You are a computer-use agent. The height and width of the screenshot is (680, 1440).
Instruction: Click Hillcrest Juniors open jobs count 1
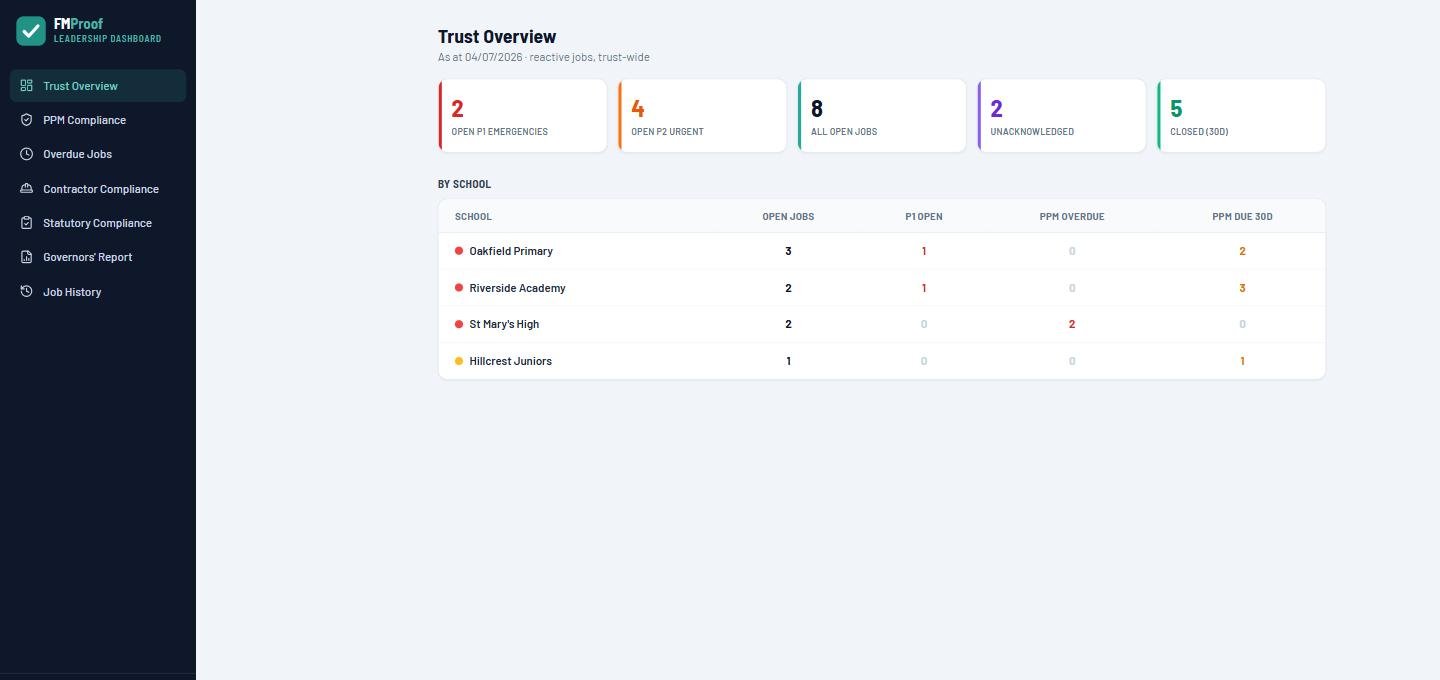point(788,361)
